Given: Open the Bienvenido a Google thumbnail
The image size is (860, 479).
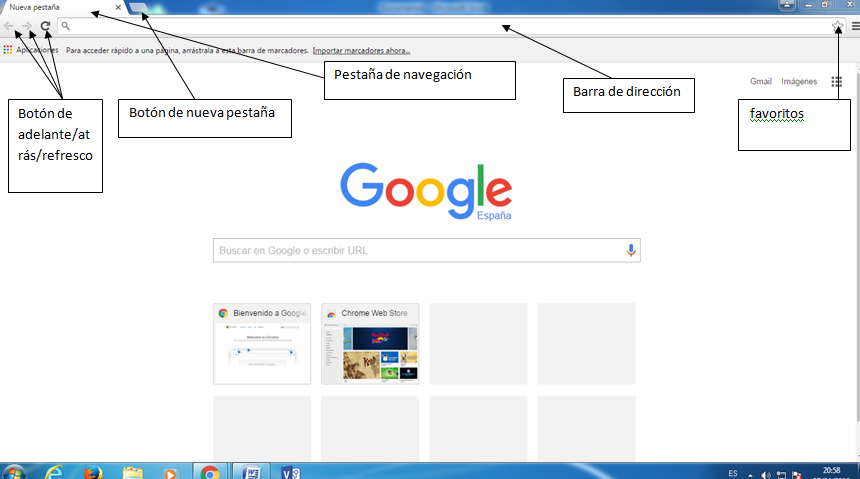Looking at the screenshot, I should (x=262, y=343).
